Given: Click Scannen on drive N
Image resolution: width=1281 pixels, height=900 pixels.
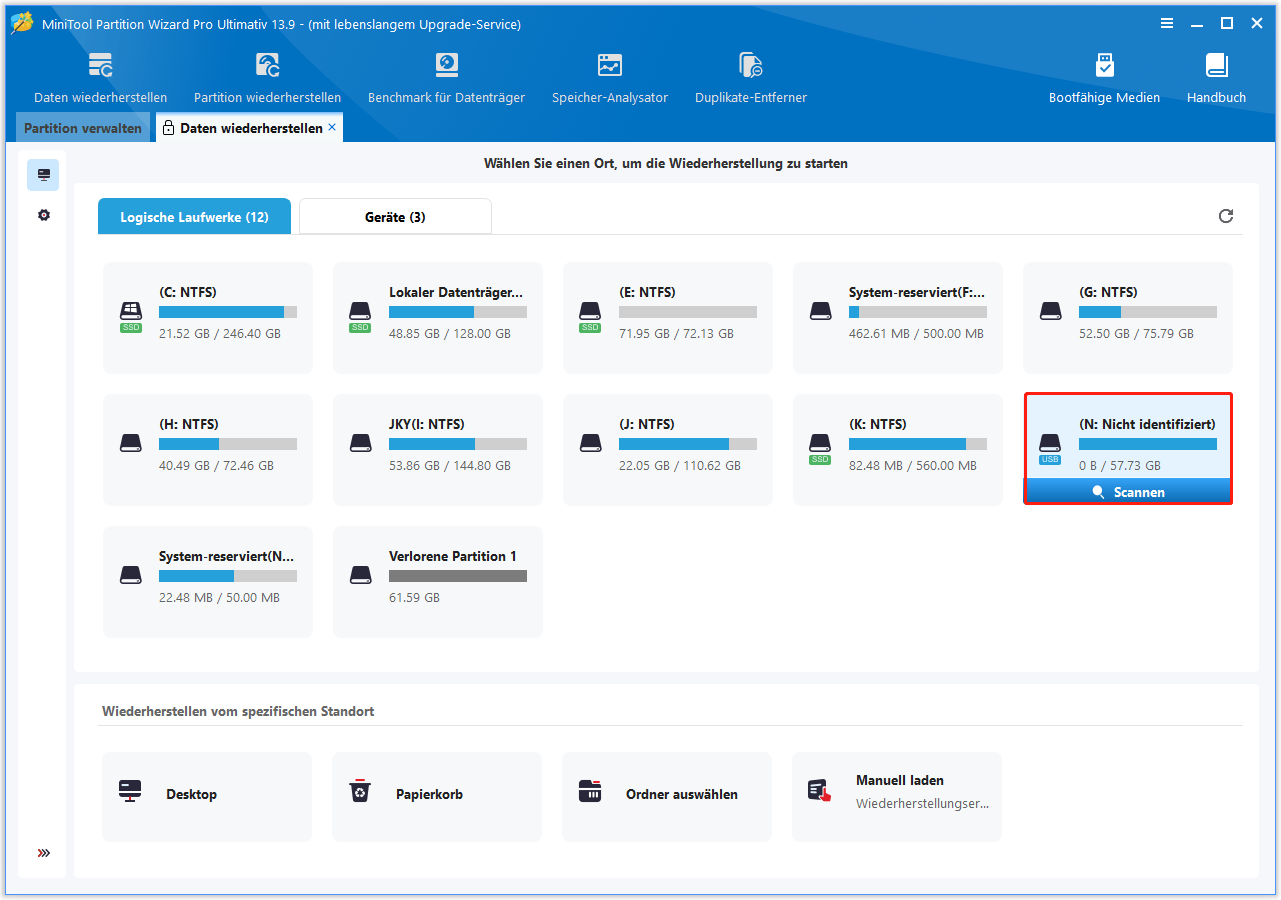Looking at the screenshot, I should 1128,492.
